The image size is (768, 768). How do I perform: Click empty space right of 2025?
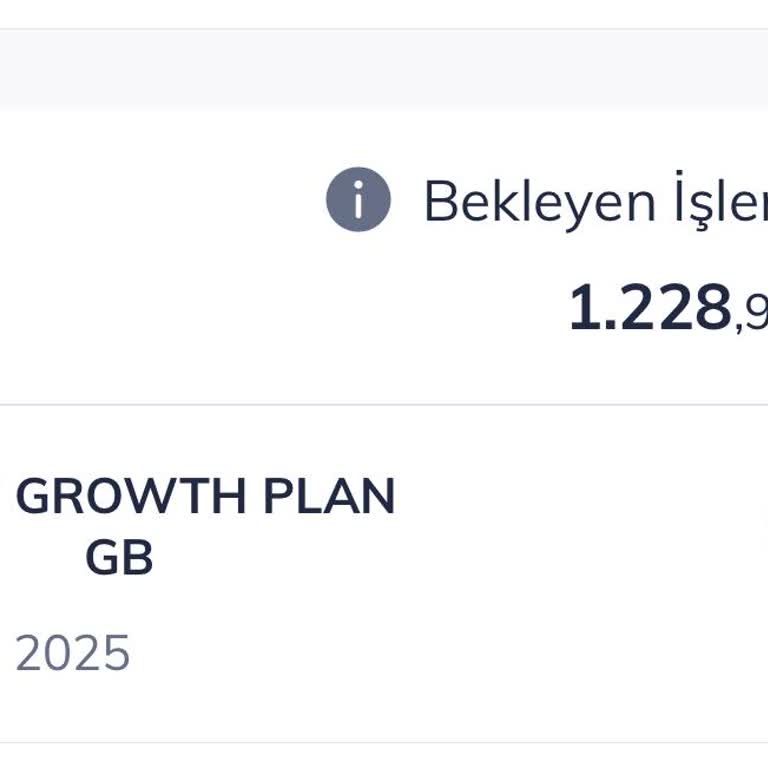tap(400, 653)
